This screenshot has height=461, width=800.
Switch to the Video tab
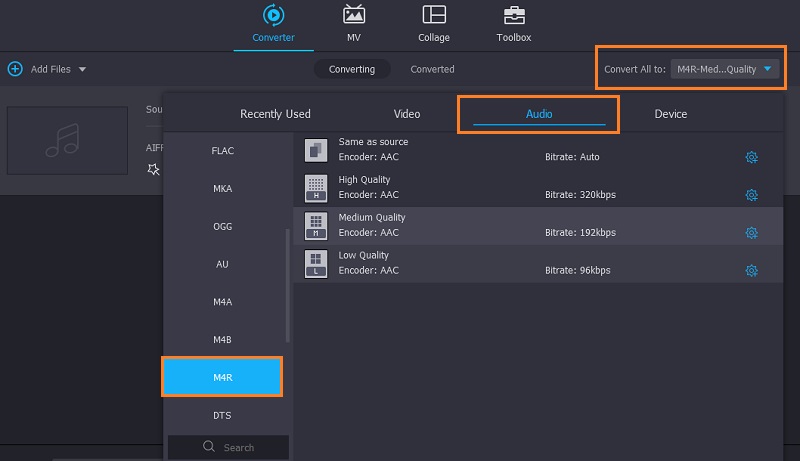click(407, 114)
